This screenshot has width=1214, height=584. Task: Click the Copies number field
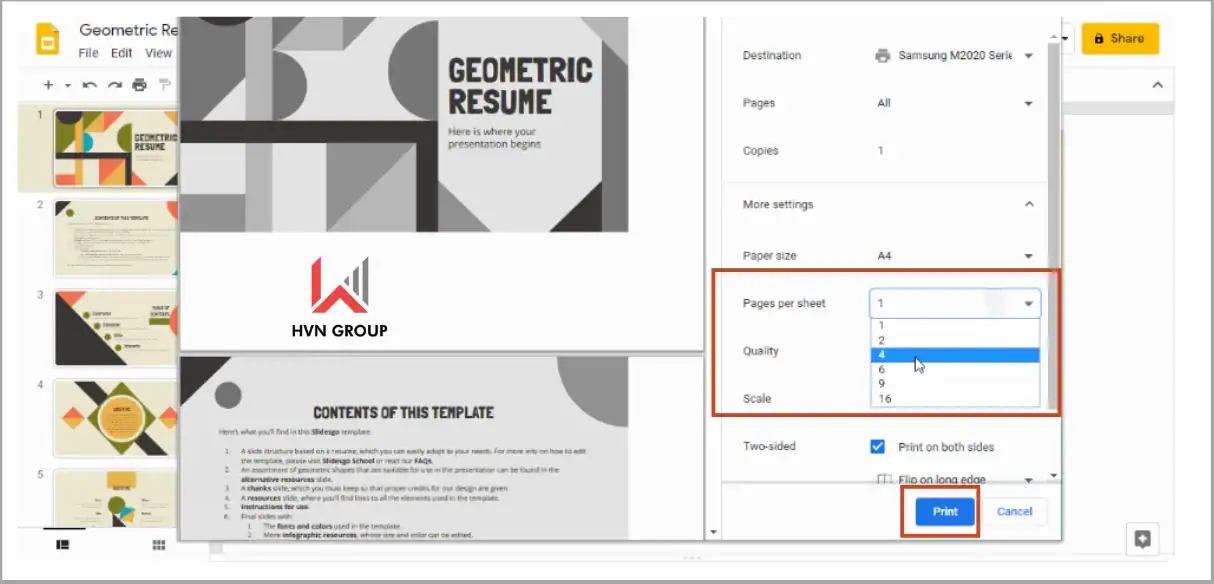tap(955, 151)
